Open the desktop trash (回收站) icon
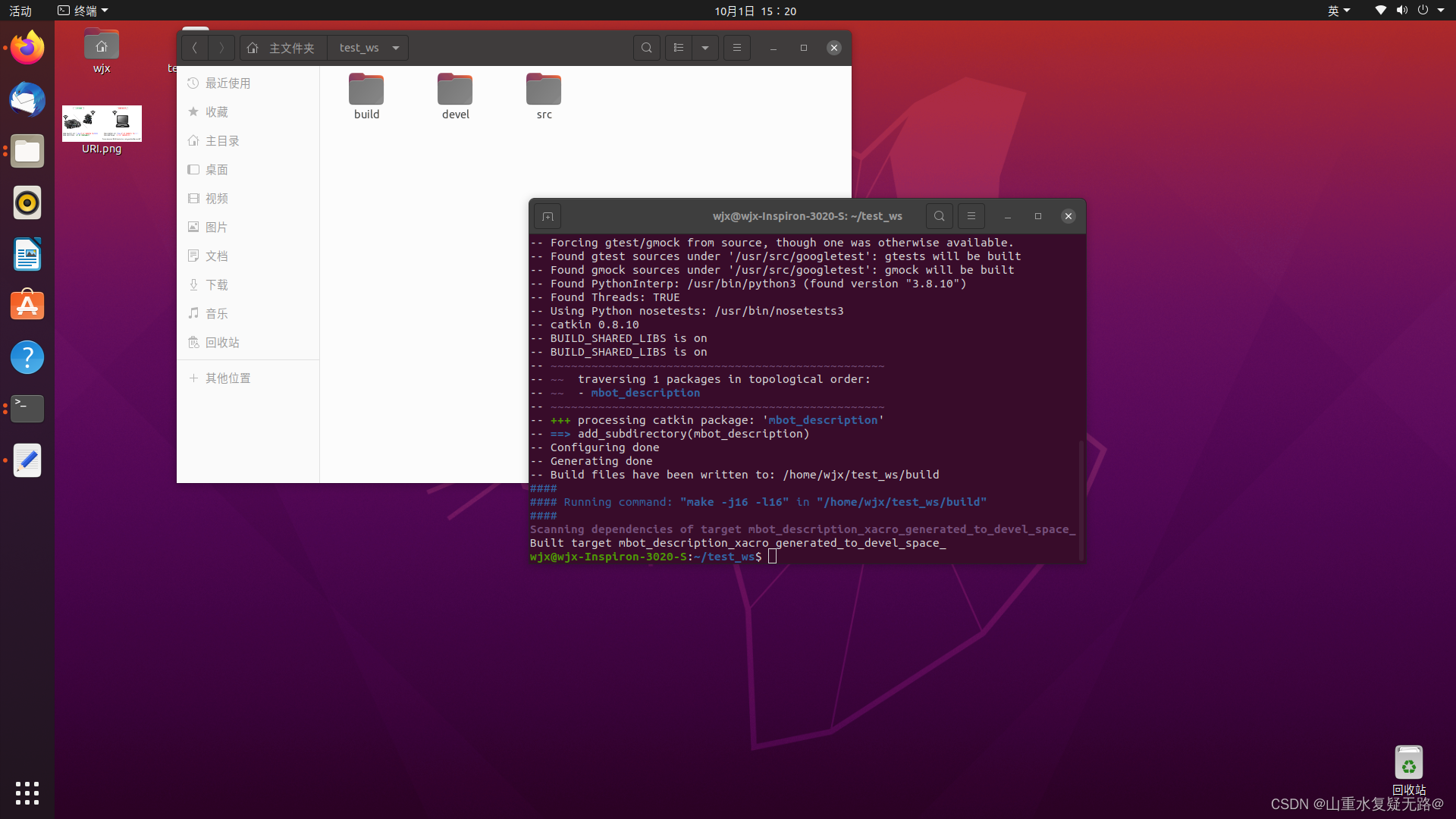 (1408, 770)
